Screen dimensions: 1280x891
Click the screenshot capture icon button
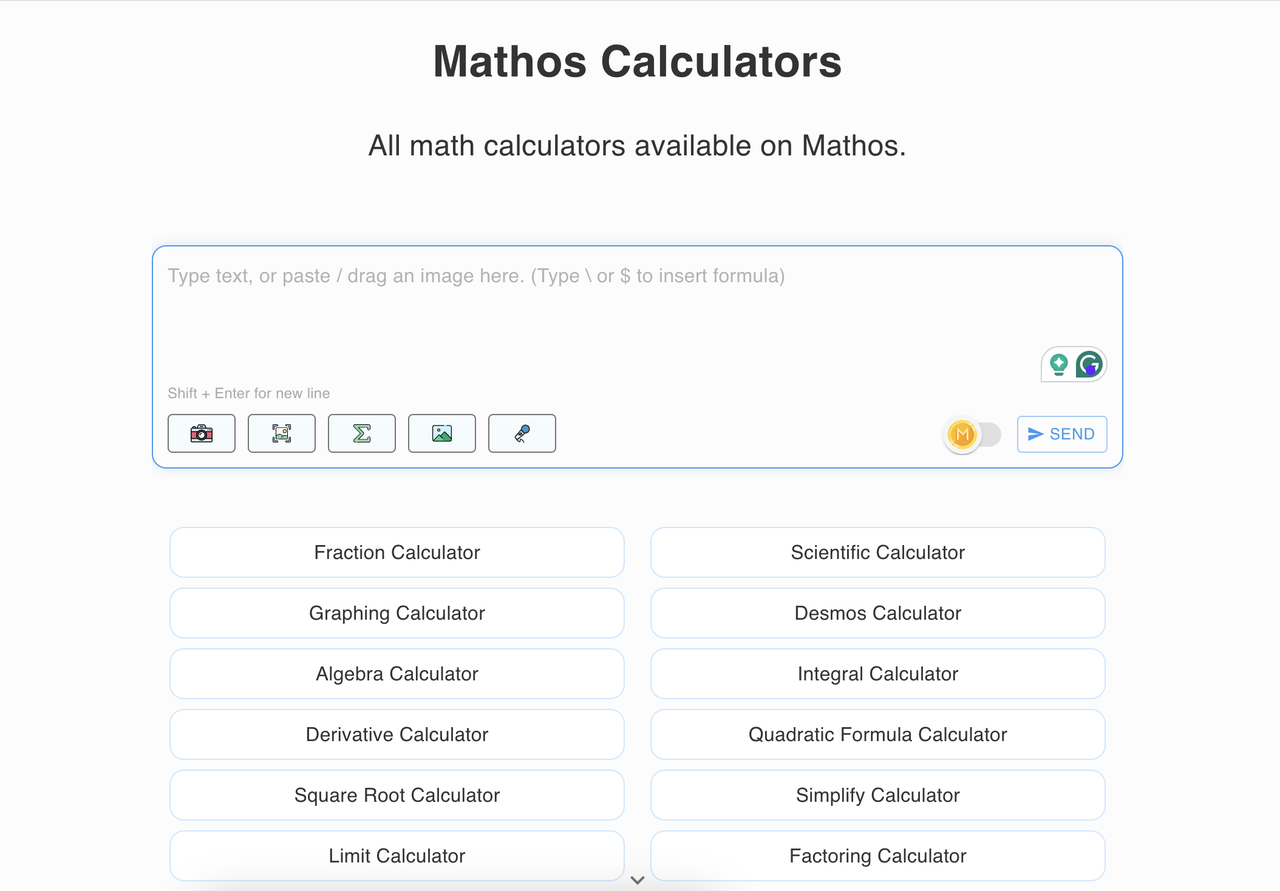(282, 433)
